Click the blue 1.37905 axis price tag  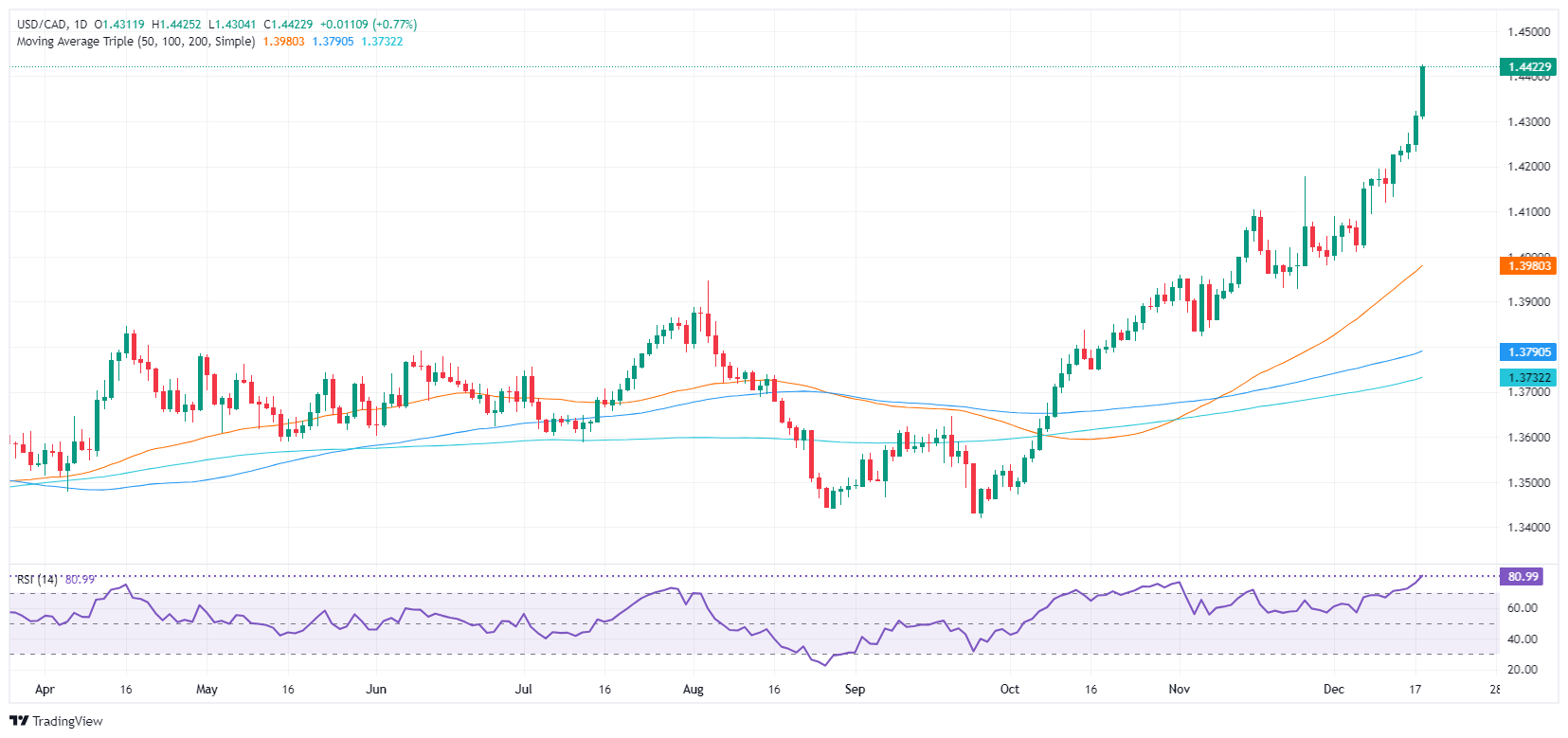(1528, 351)
